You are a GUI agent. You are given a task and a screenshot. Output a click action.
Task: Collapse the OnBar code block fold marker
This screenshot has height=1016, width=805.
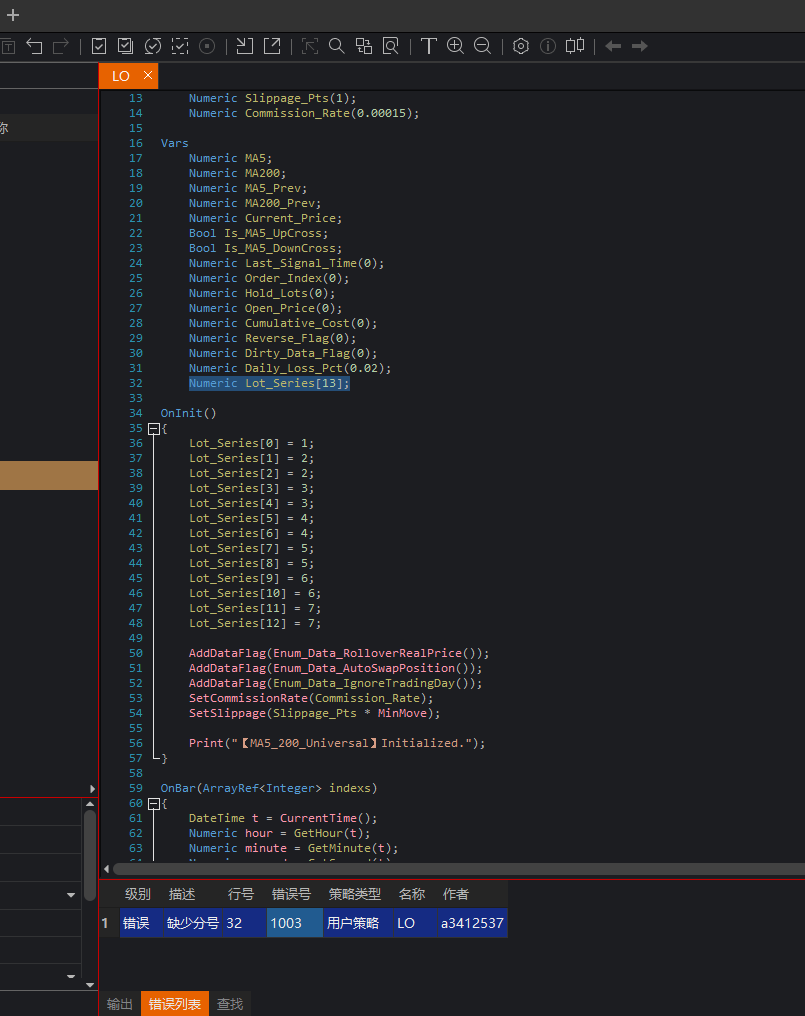pyautogui.click(x=154, y=803)
